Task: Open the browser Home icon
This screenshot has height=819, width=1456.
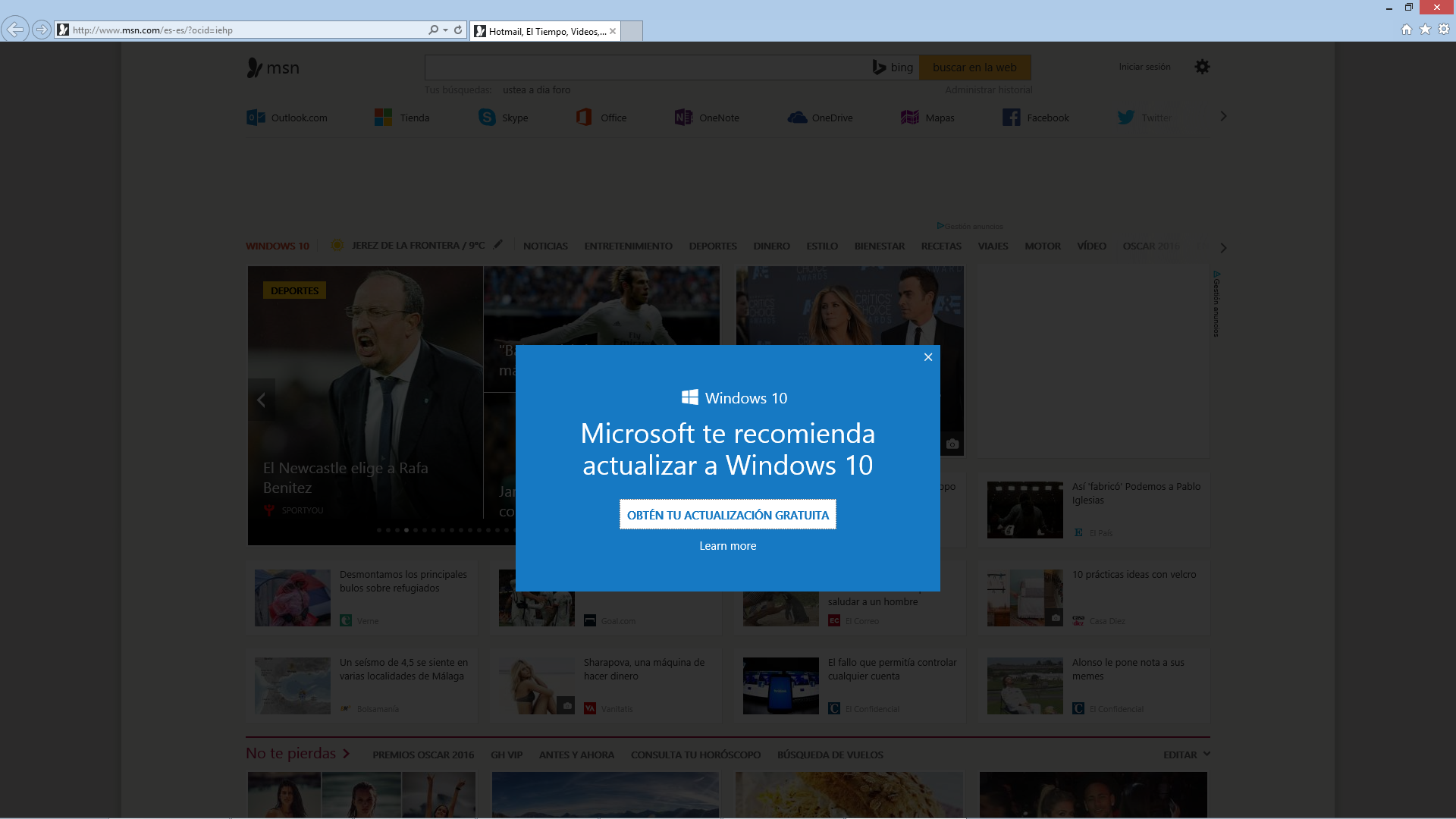Action: point(1407,29)
